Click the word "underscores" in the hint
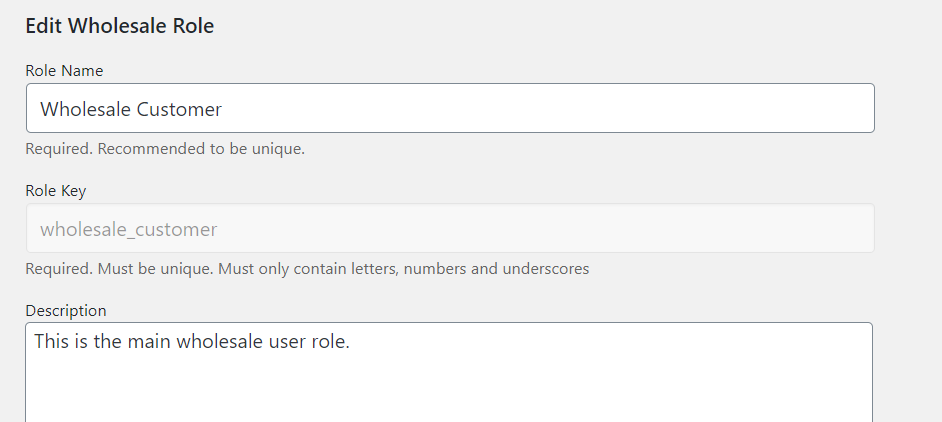 point(547,269)
